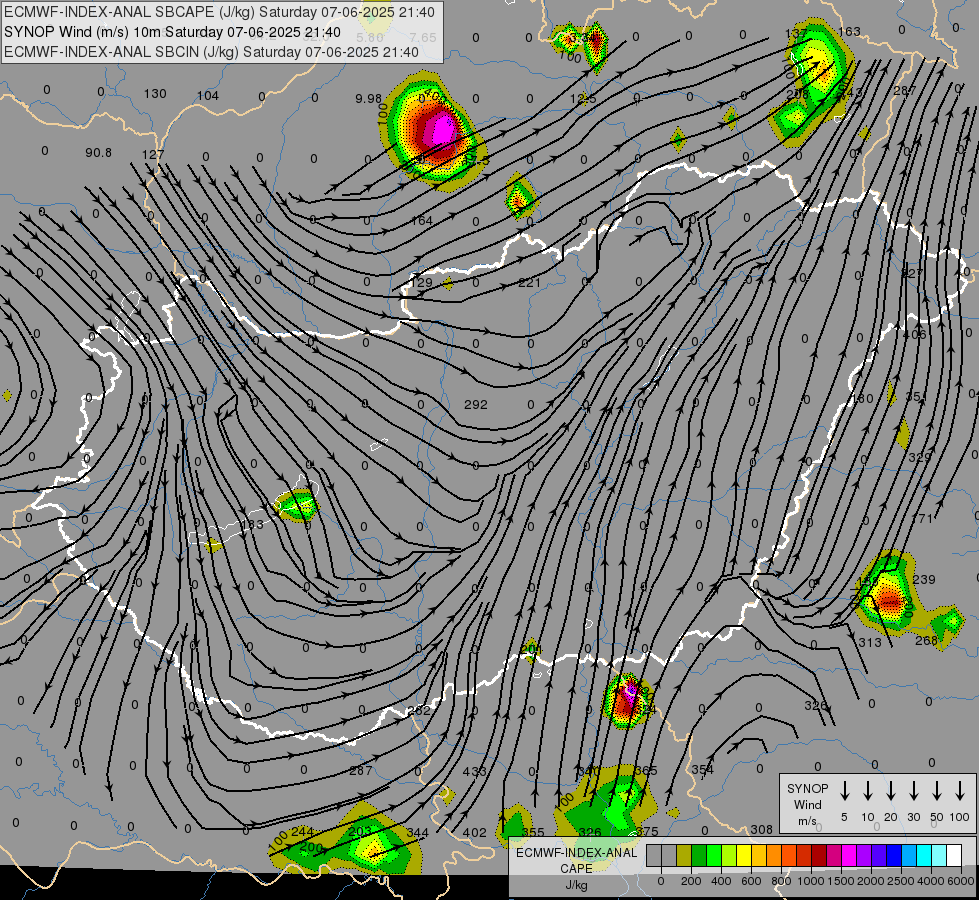Click the 20 m/s wind arrow in legend
The height and width of the screenshot is (900, 979).
(891, 791)
